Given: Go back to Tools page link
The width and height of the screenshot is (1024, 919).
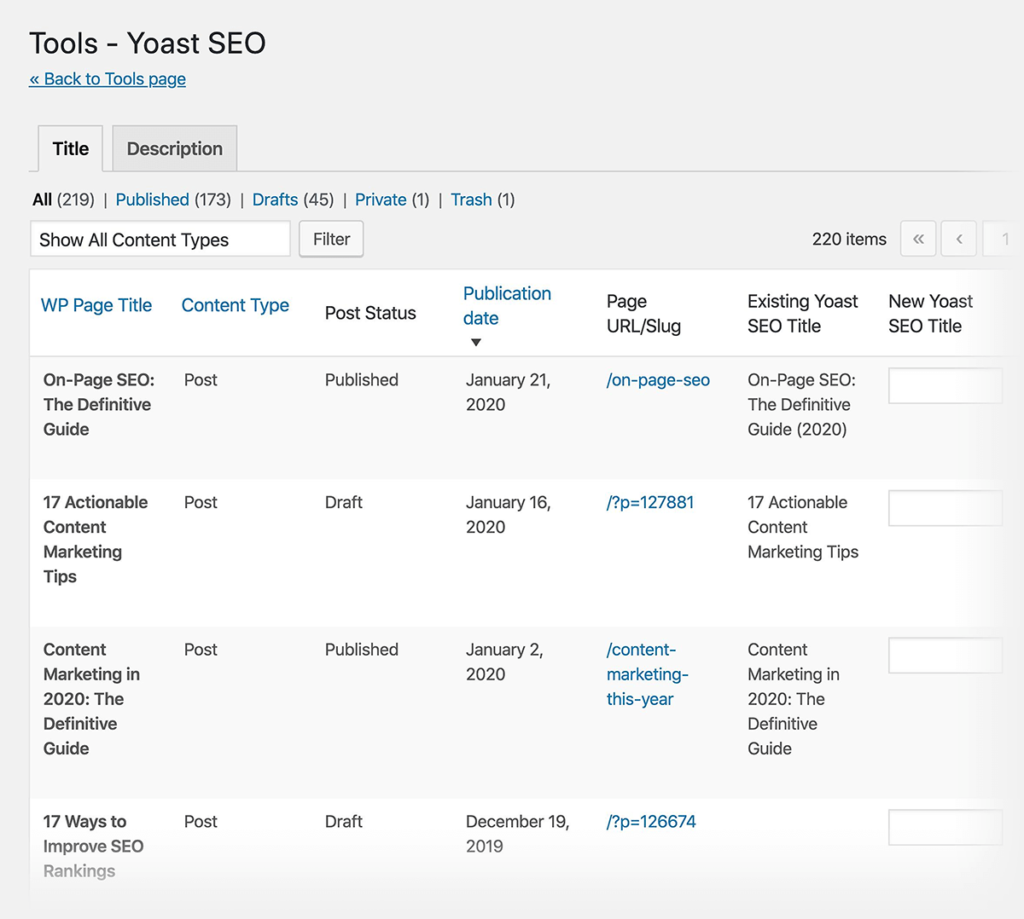Looking at the screenshot, I should pyautogui.click(x=107, y=79).
